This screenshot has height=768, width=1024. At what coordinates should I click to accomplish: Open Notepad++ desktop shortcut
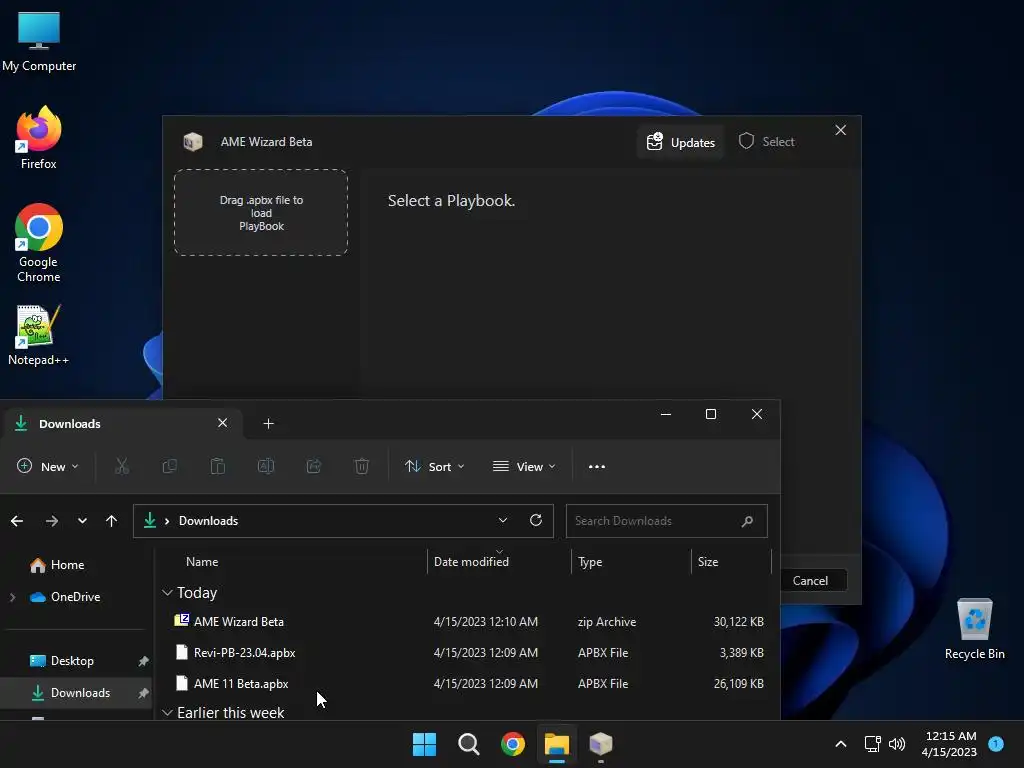tap(39, 335)
